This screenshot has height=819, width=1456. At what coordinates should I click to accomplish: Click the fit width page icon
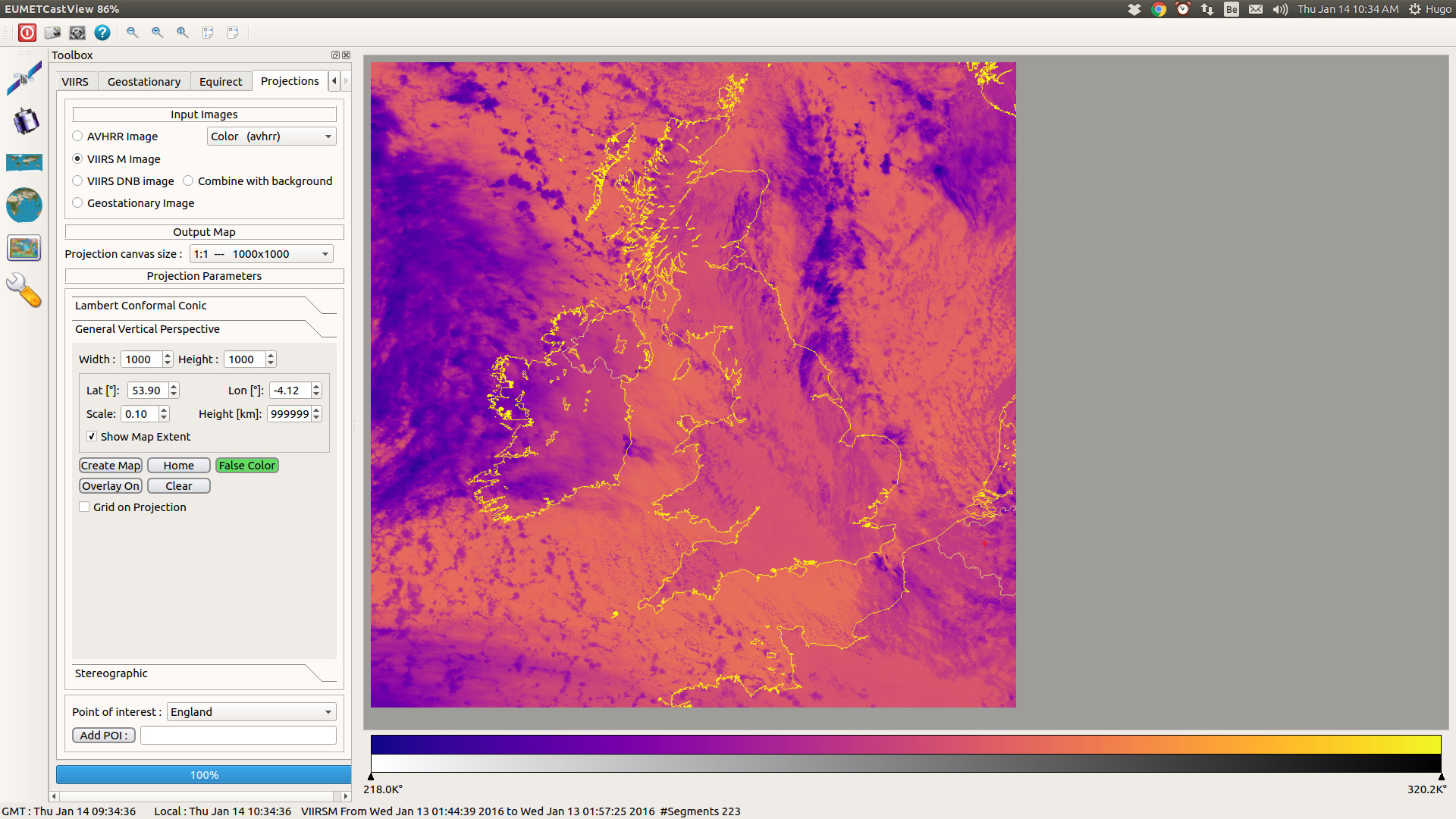click(233, 33)
